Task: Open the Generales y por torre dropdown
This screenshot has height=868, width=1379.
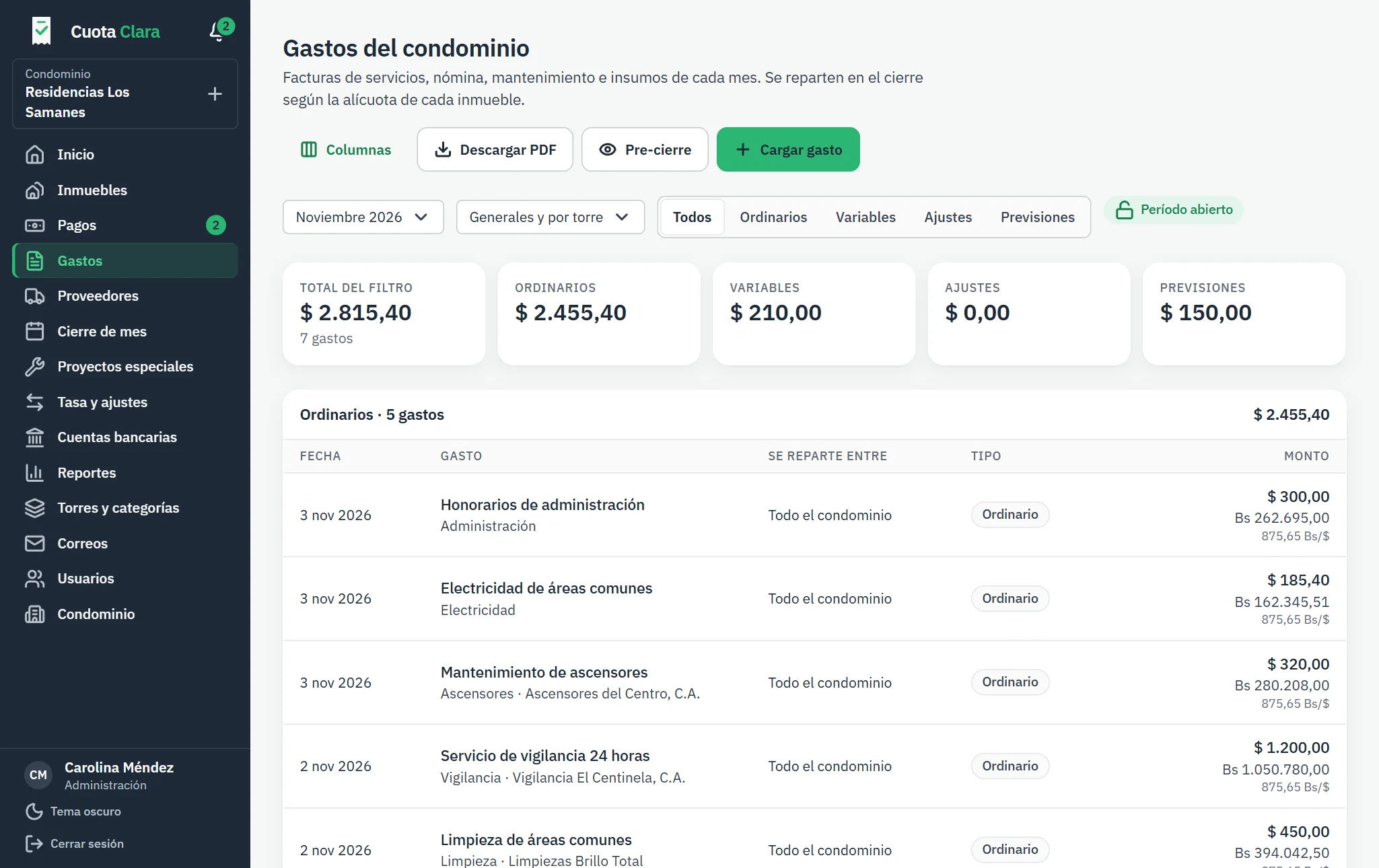Action: click(550, 217)
